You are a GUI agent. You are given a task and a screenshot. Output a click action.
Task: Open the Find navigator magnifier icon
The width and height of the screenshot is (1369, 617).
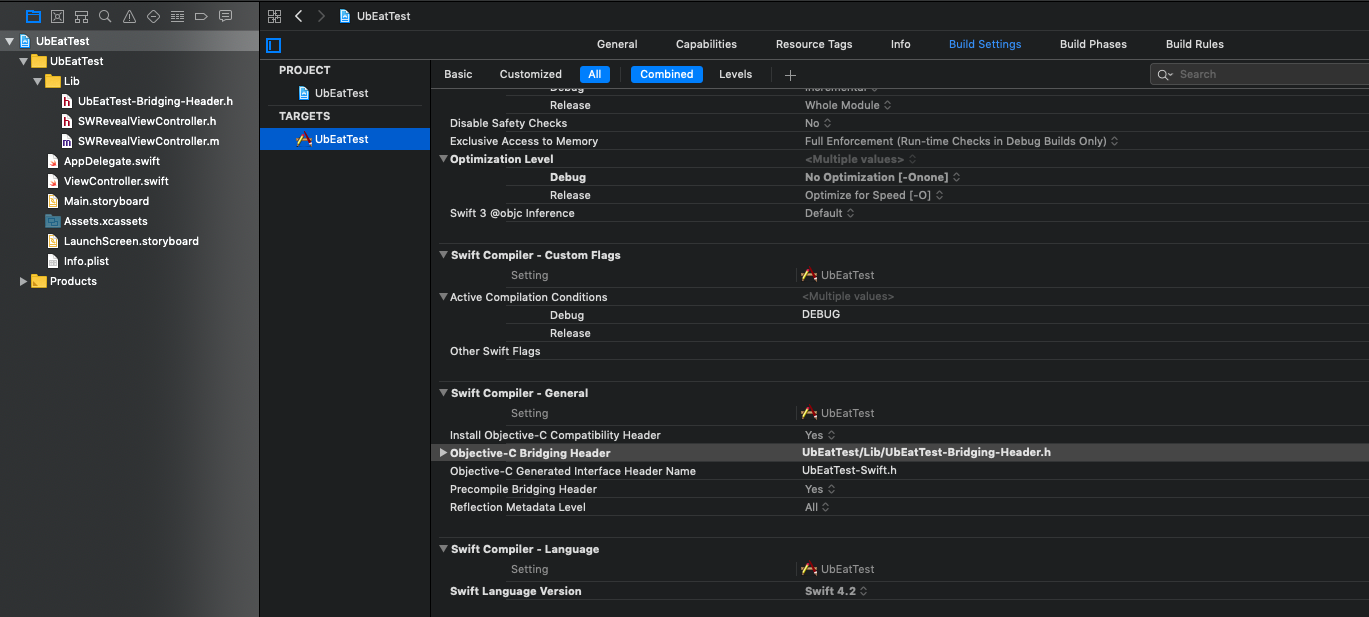[105, 16]
